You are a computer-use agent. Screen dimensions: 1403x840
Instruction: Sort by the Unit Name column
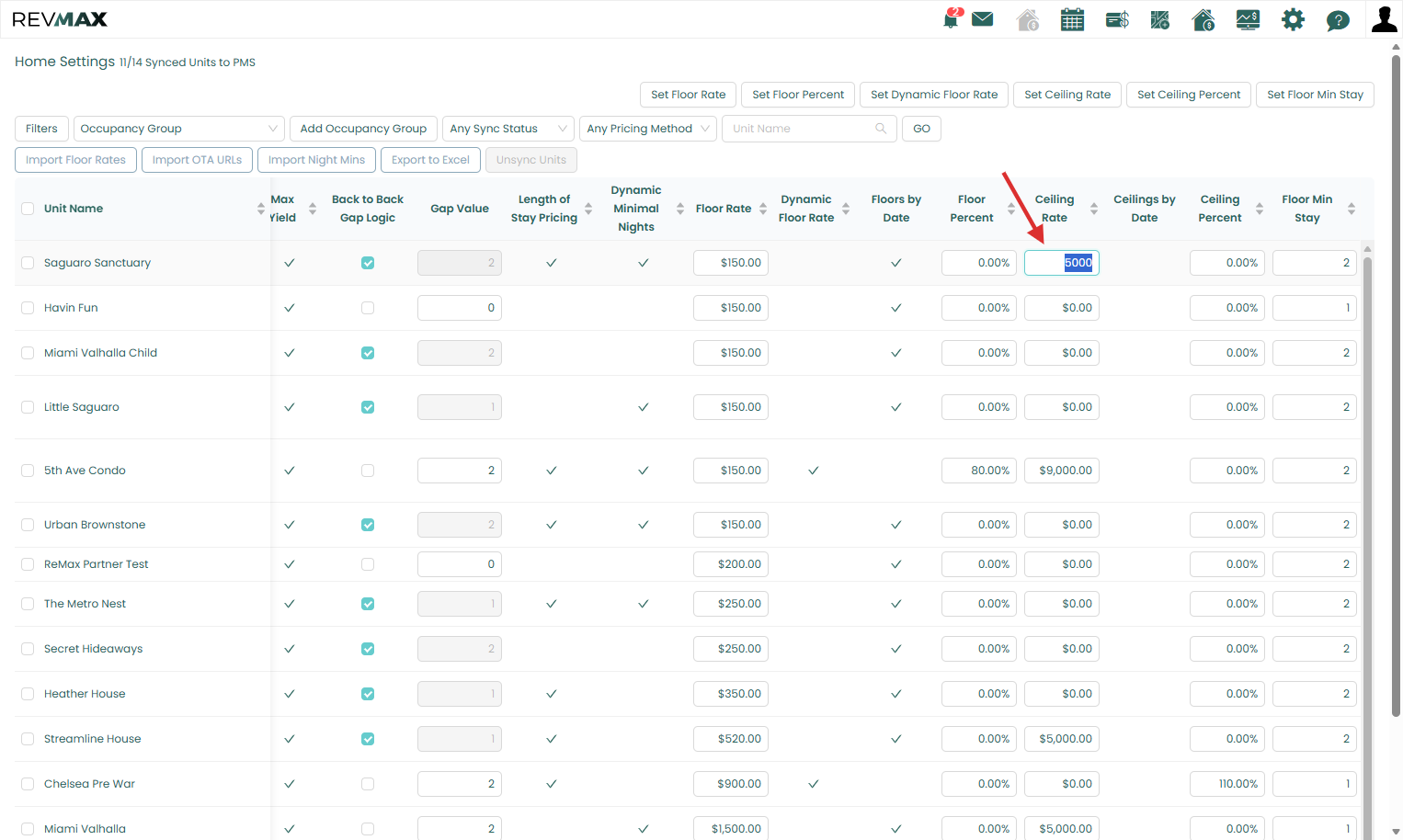pyautogui.click(x=261, y=209)
